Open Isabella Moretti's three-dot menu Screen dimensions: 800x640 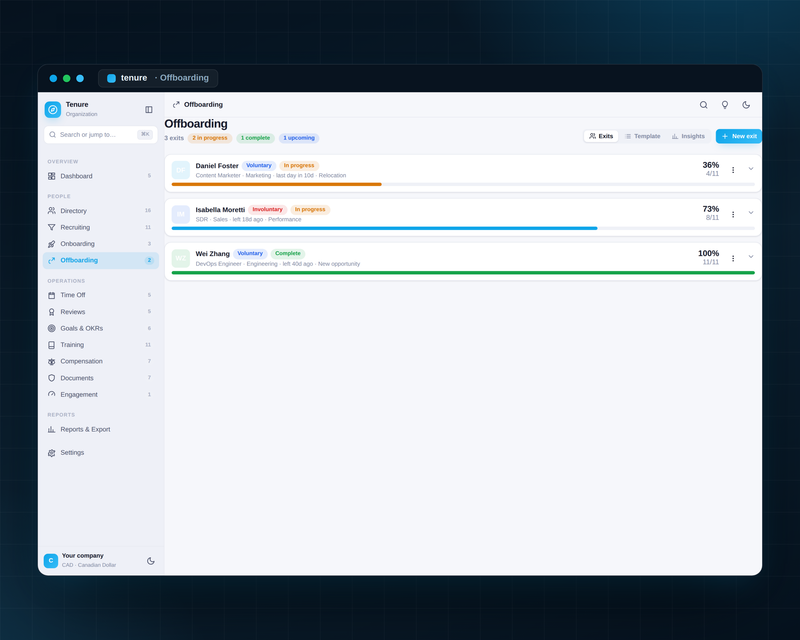click(733, 214)
